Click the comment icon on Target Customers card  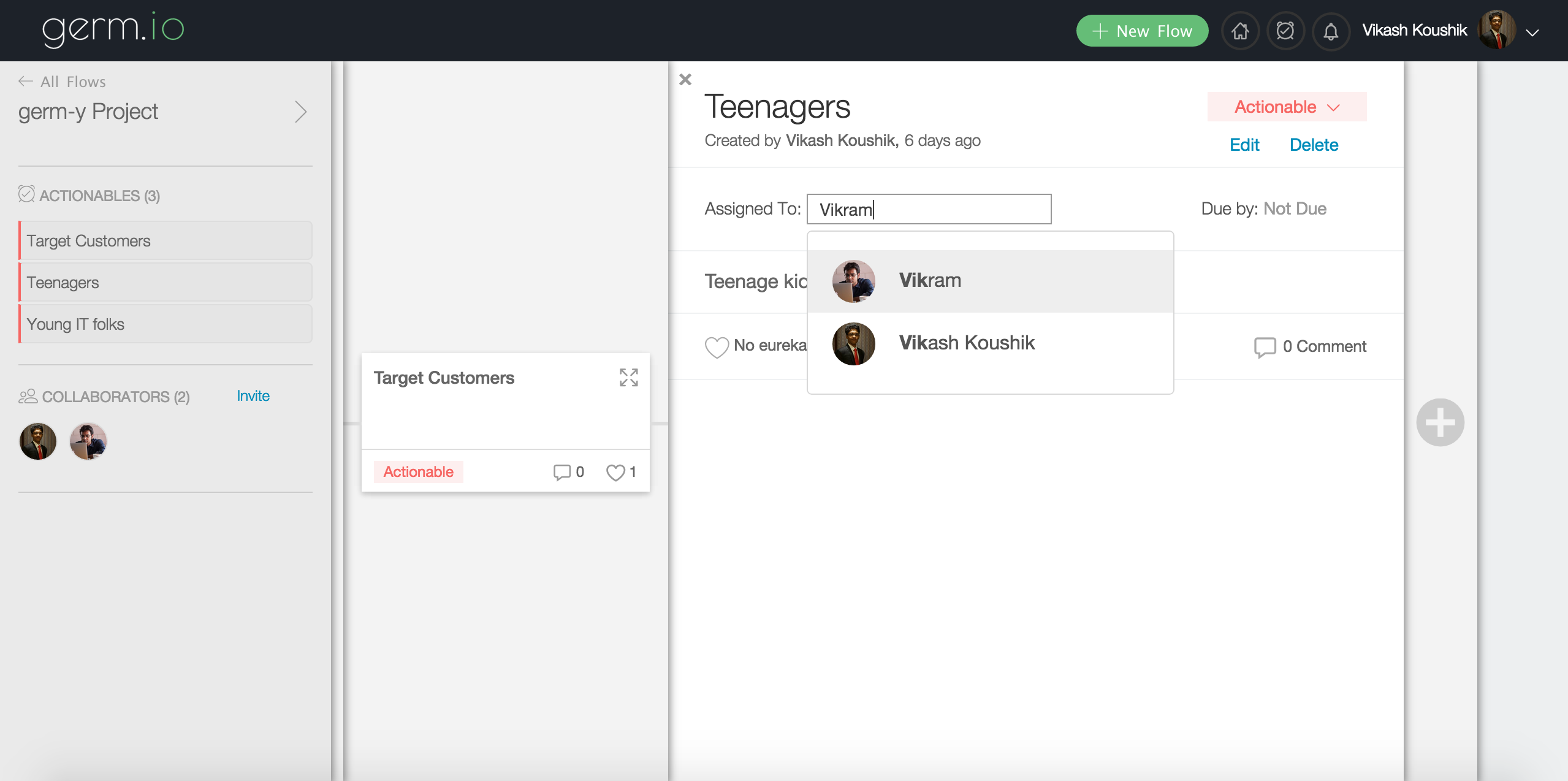[561, 472]
